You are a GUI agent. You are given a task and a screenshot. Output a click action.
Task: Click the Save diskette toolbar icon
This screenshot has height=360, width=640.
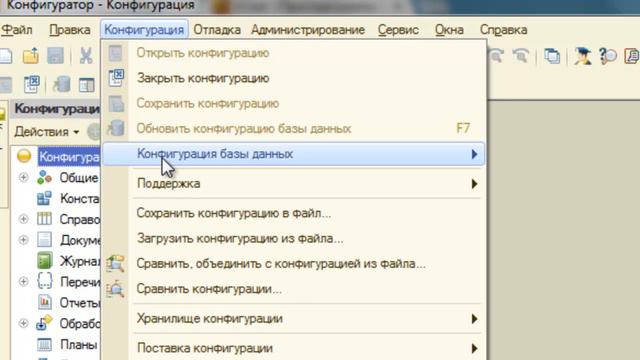(56, 56)
